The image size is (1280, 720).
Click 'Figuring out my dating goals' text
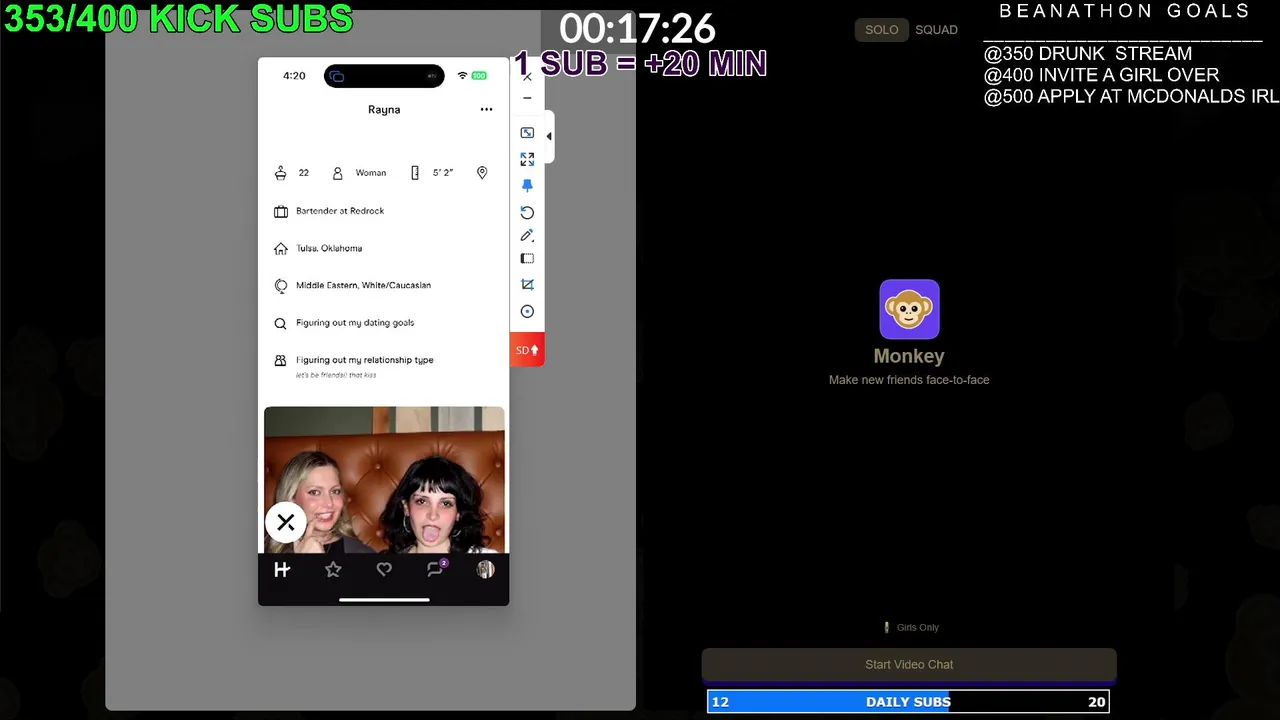pyautogui.click(x=355, y=323)
